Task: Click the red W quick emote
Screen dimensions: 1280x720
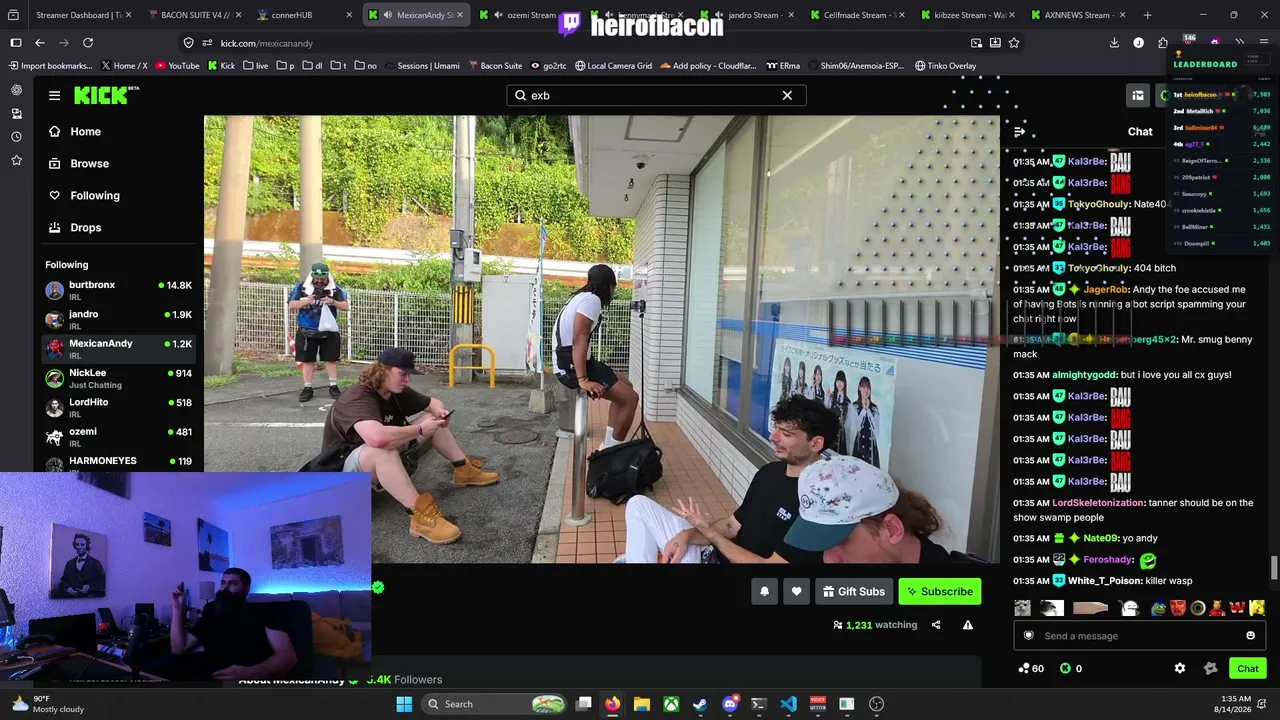Action: (x=1237, y=608)
